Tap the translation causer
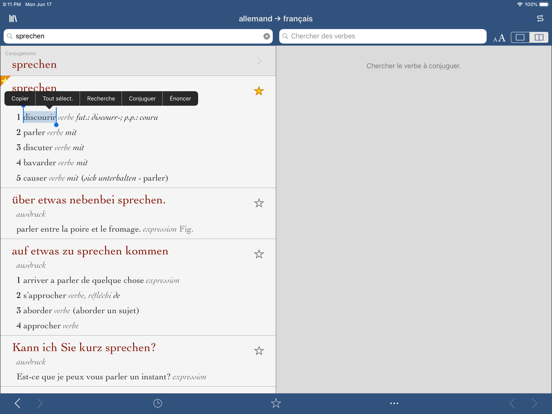 click(35, 178)
